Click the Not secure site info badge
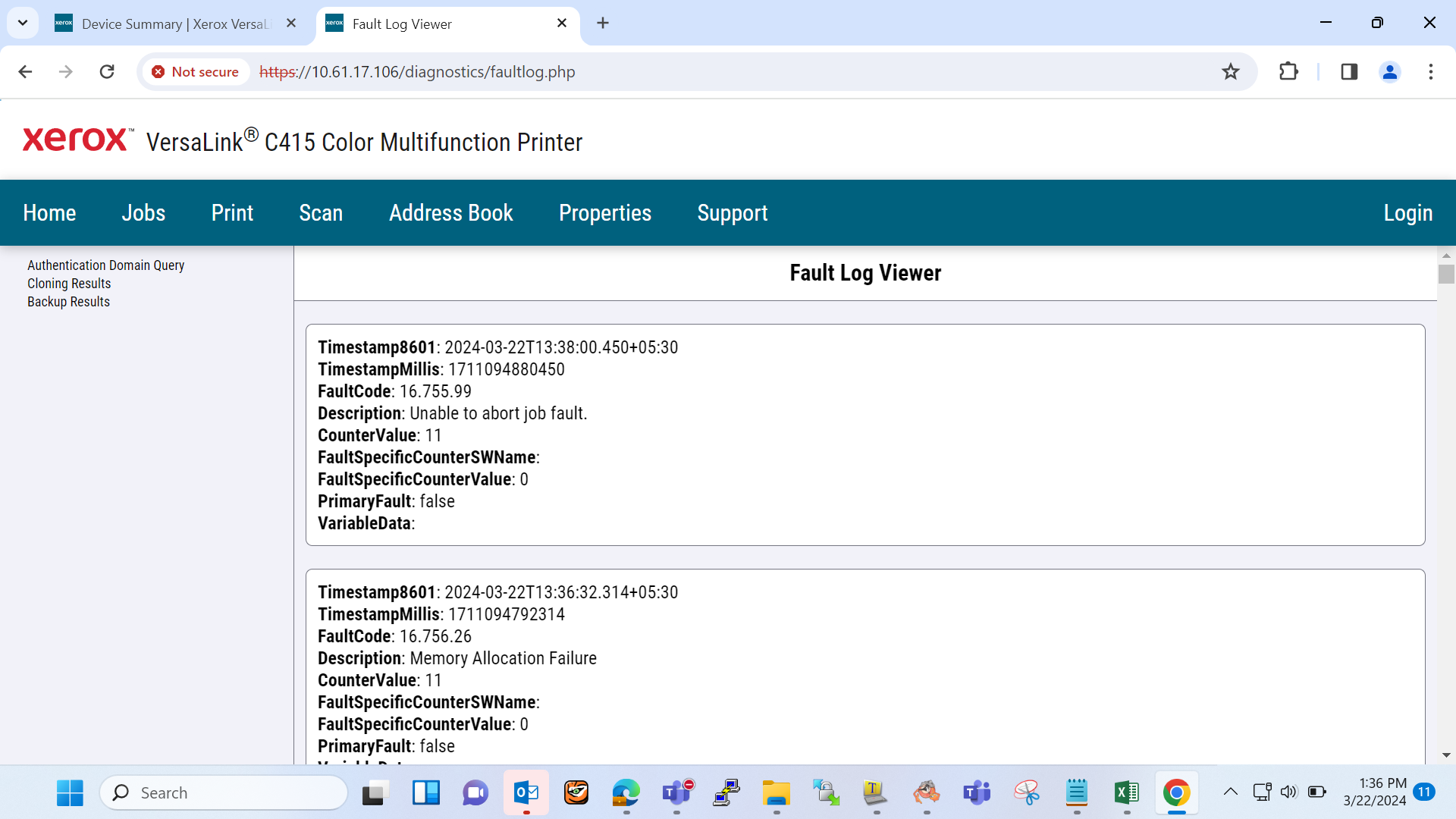Viewport: 1456px width, 819px height. click(196, 71)
